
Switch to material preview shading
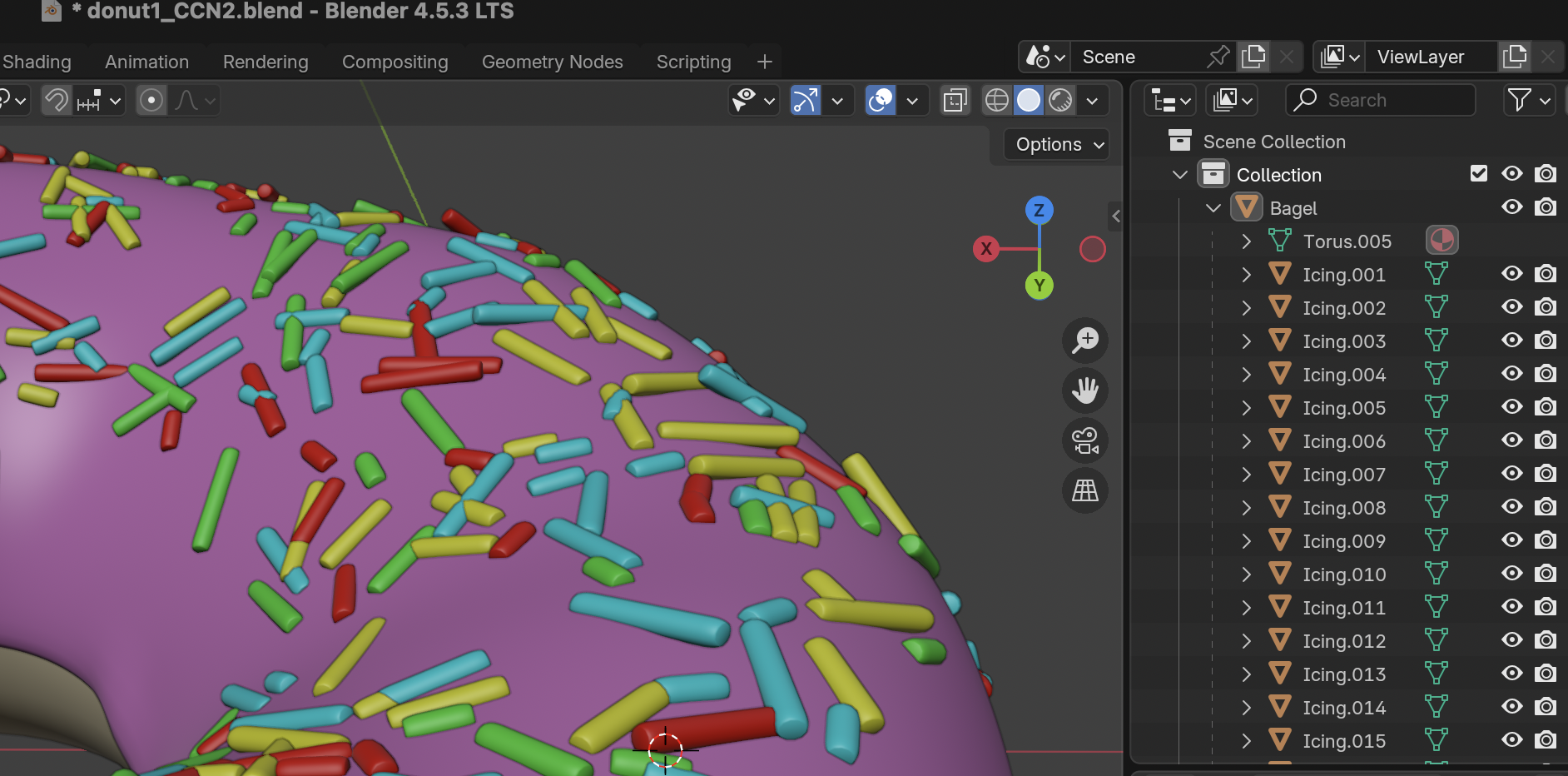(1059, 100)
